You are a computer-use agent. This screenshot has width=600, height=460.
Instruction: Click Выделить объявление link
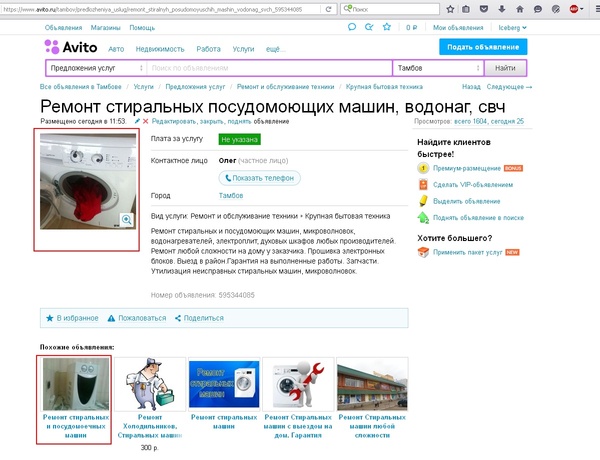(466, 201)
